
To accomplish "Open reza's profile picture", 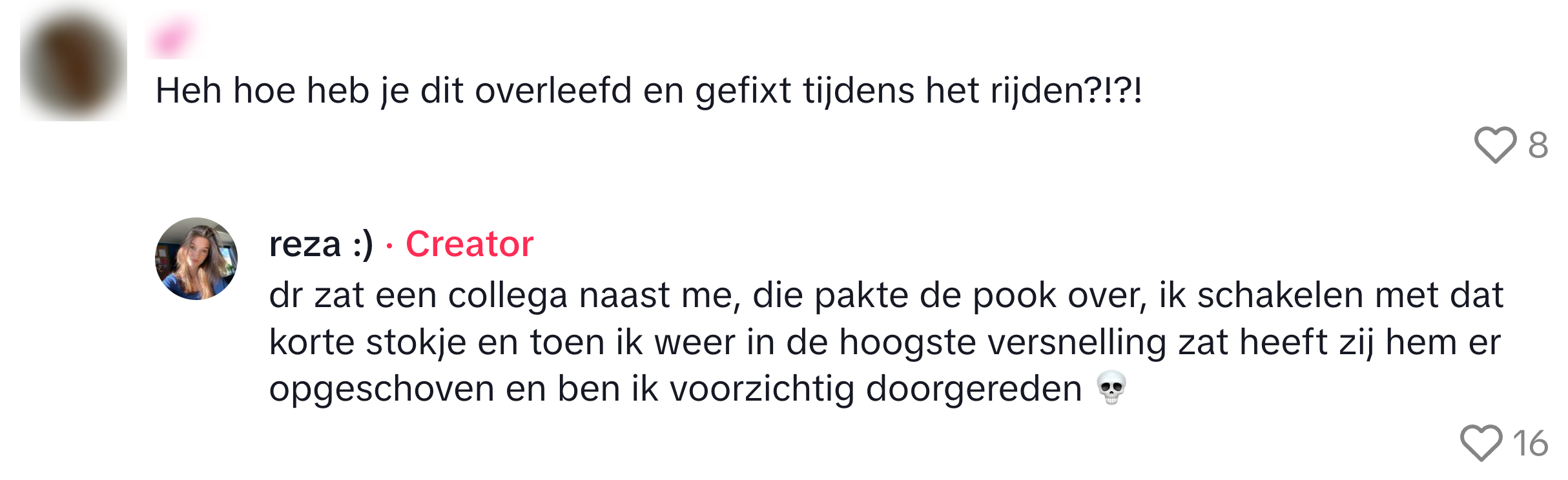I will click(x=196, y=259).
